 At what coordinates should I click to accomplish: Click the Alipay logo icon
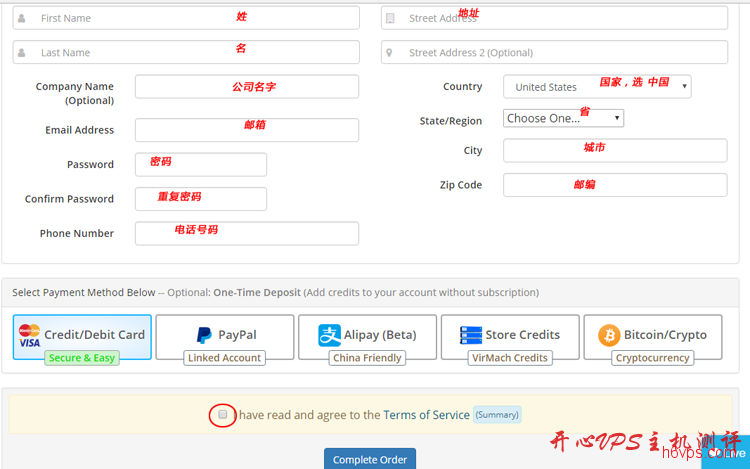point(329,335)
